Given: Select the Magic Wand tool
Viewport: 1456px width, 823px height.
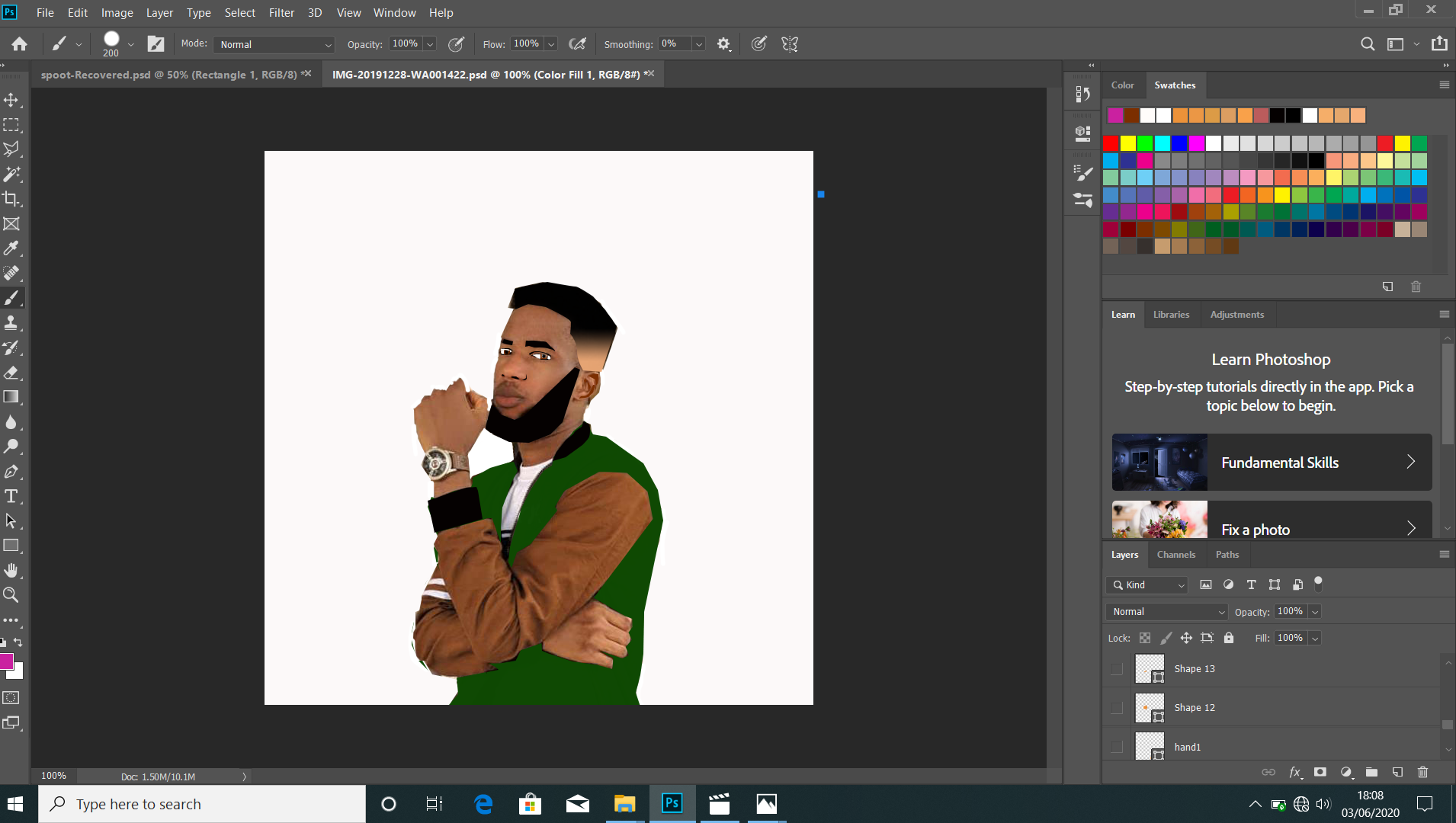Looking at the screenshot, I should [11, 175].
